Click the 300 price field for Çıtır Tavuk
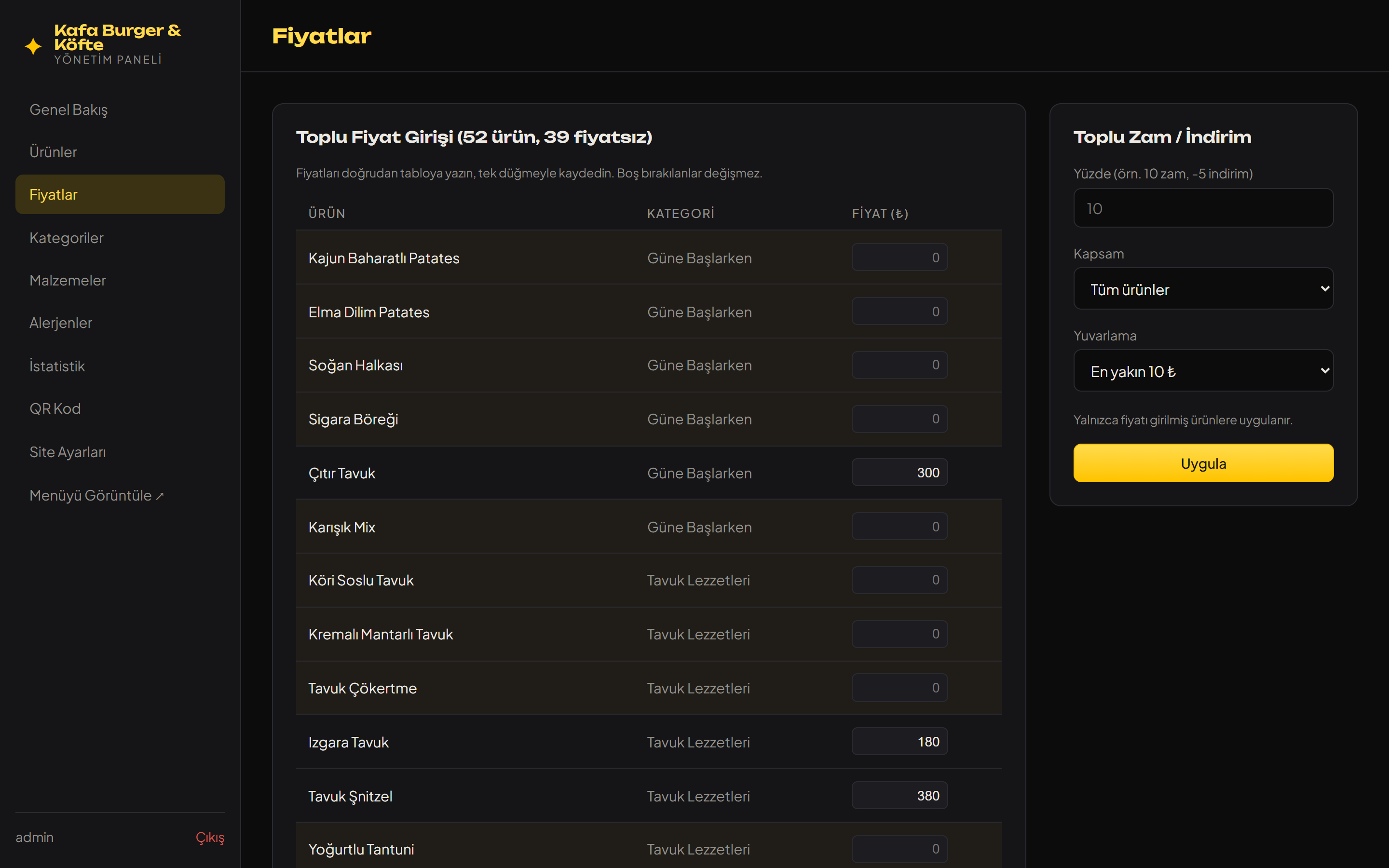The height and width of the screenshot is (868, 1389). pos(899,473)
